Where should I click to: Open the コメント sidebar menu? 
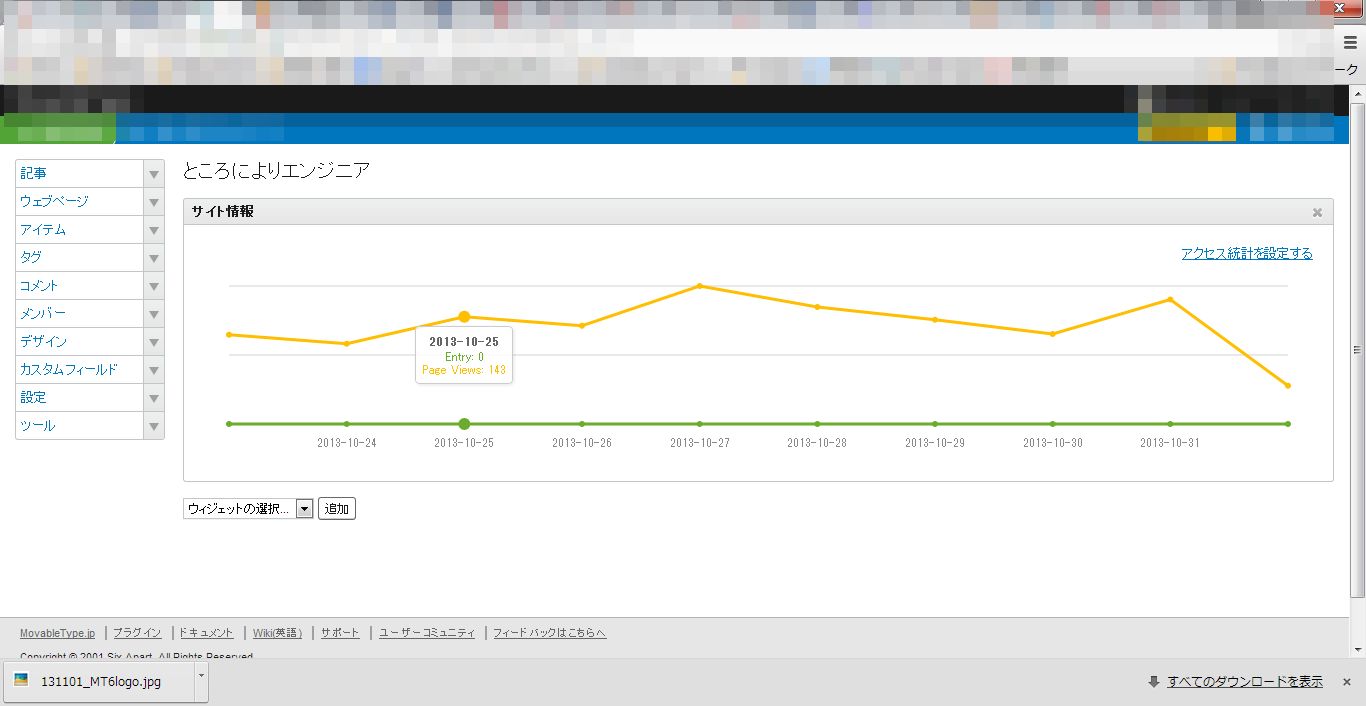click(80, 286)
